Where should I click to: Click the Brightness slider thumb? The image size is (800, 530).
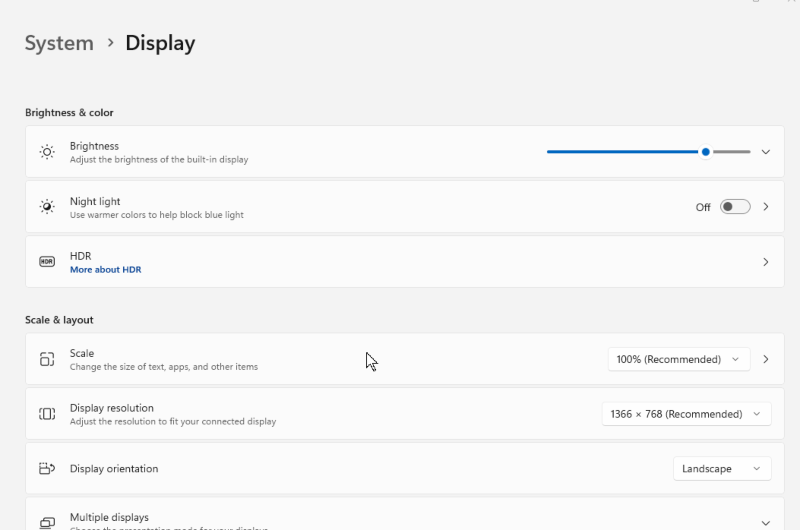pyautogui.click(x=706, y=152)
